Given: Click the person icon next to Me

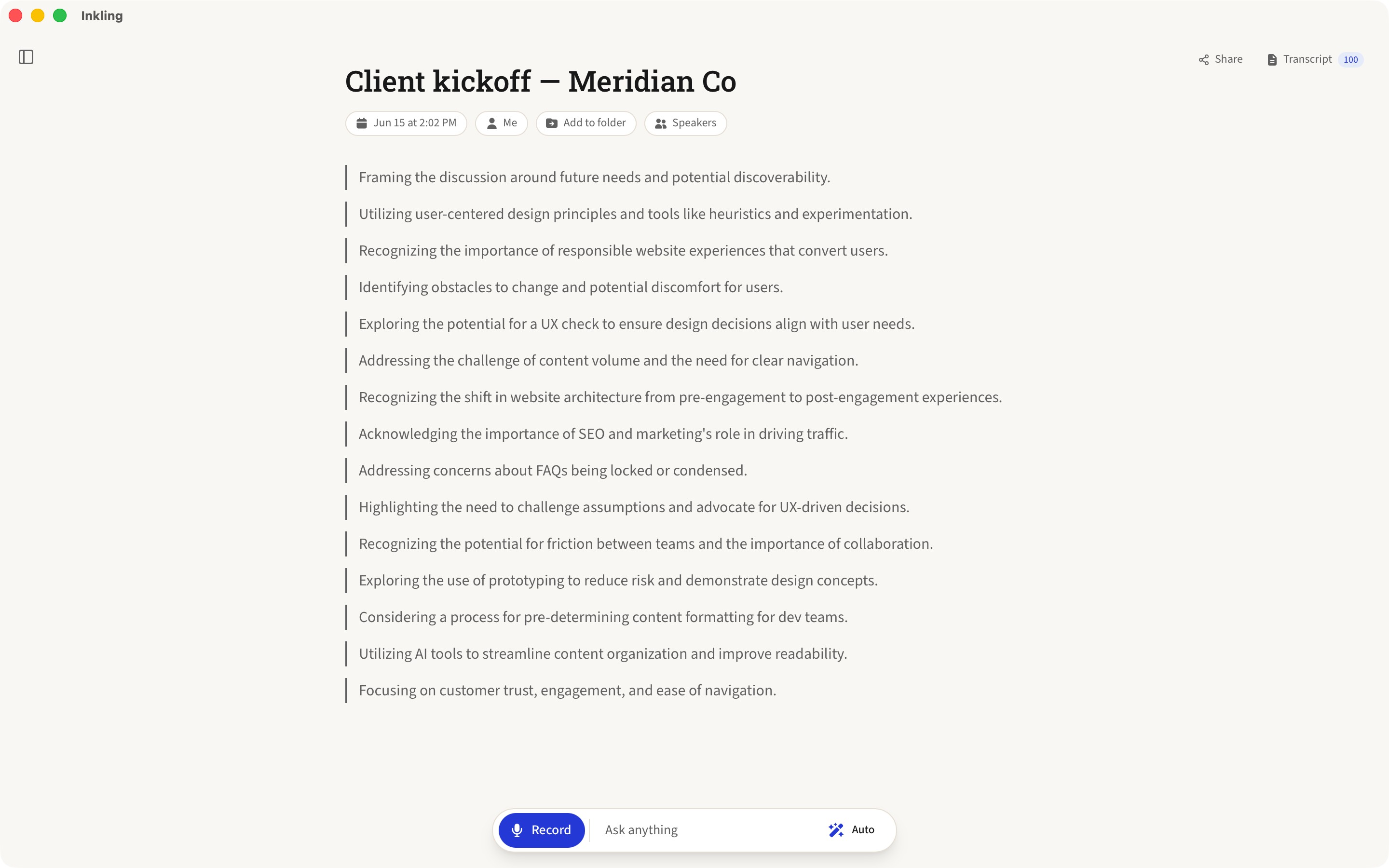Looking at the screenshot, I should [492, 123].
